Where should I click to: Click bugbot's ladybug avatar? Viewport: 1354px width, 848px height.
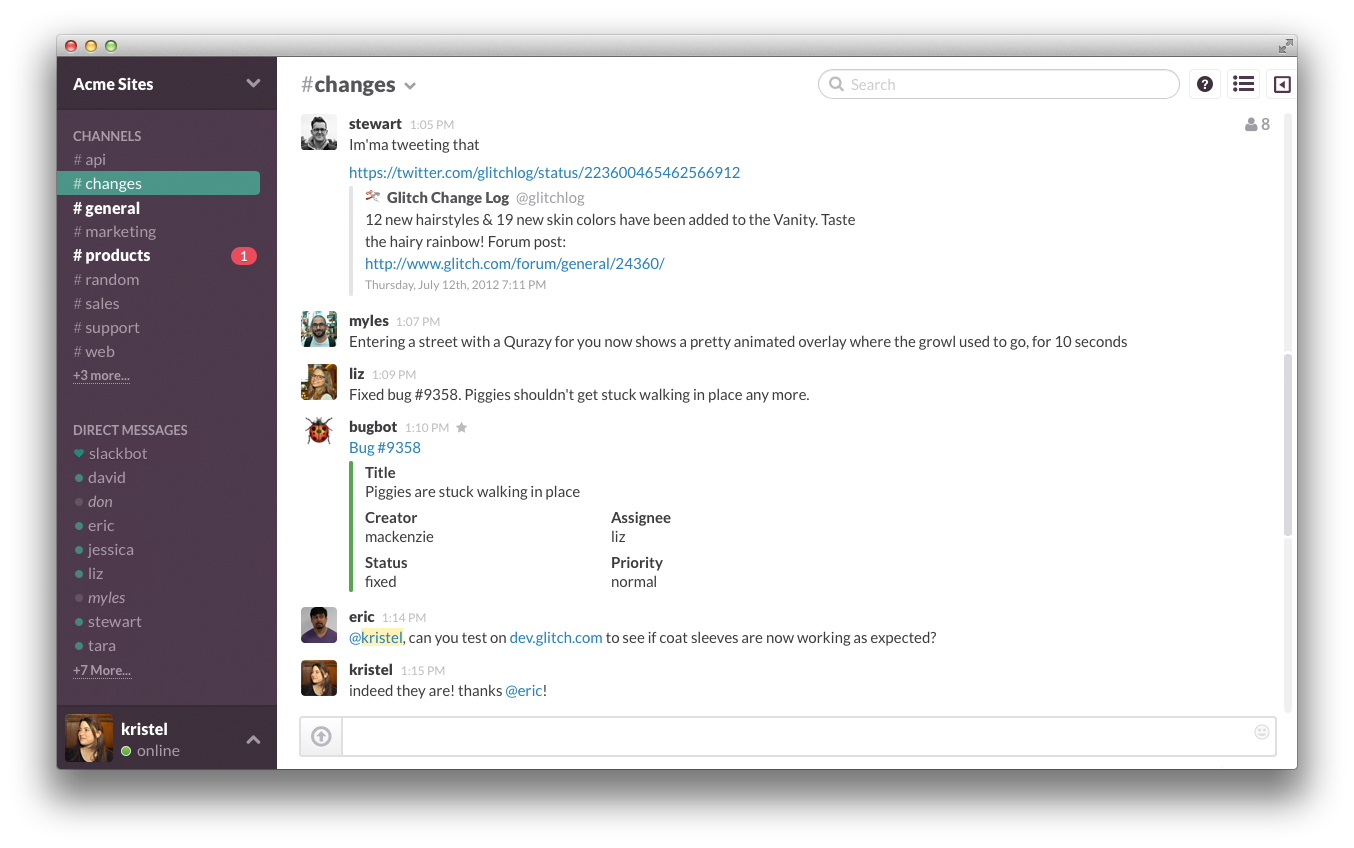click(x=318, y=430)
